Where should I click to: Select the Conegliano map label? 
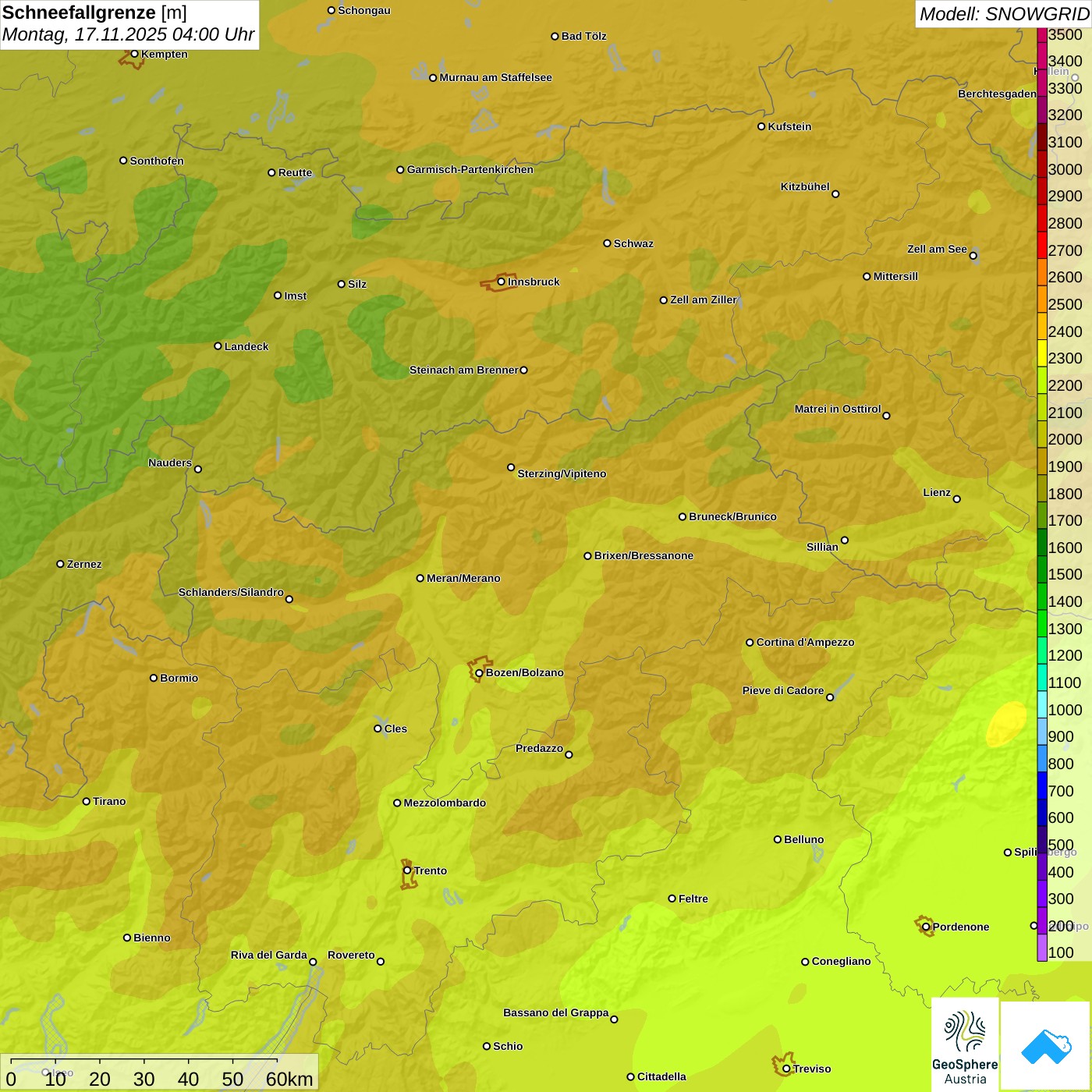[x=841, y=961]
